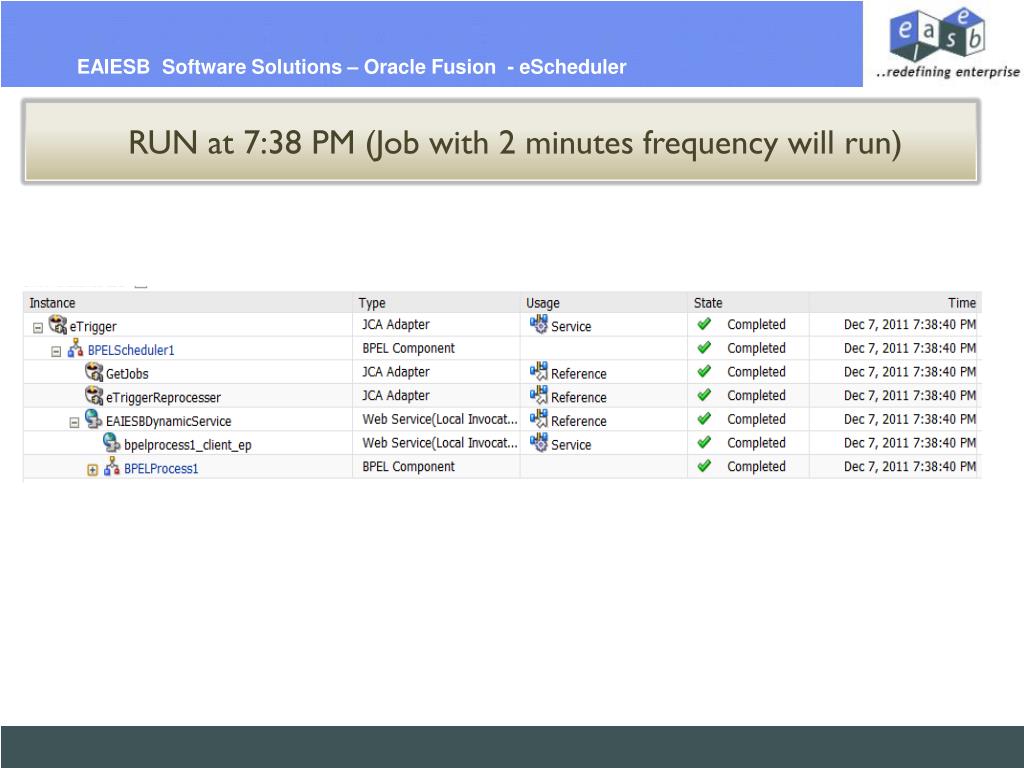Click the Reference usage icon in GetJobs row

[539, 372]
